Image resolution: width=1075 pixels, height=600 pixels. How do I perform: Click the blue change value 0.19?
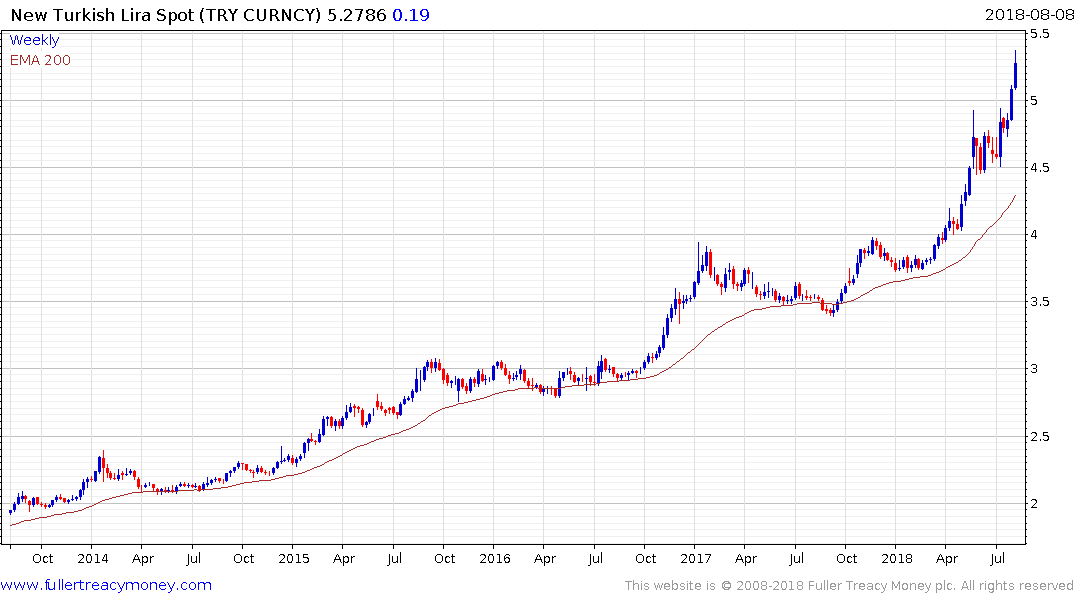(411, 15)
